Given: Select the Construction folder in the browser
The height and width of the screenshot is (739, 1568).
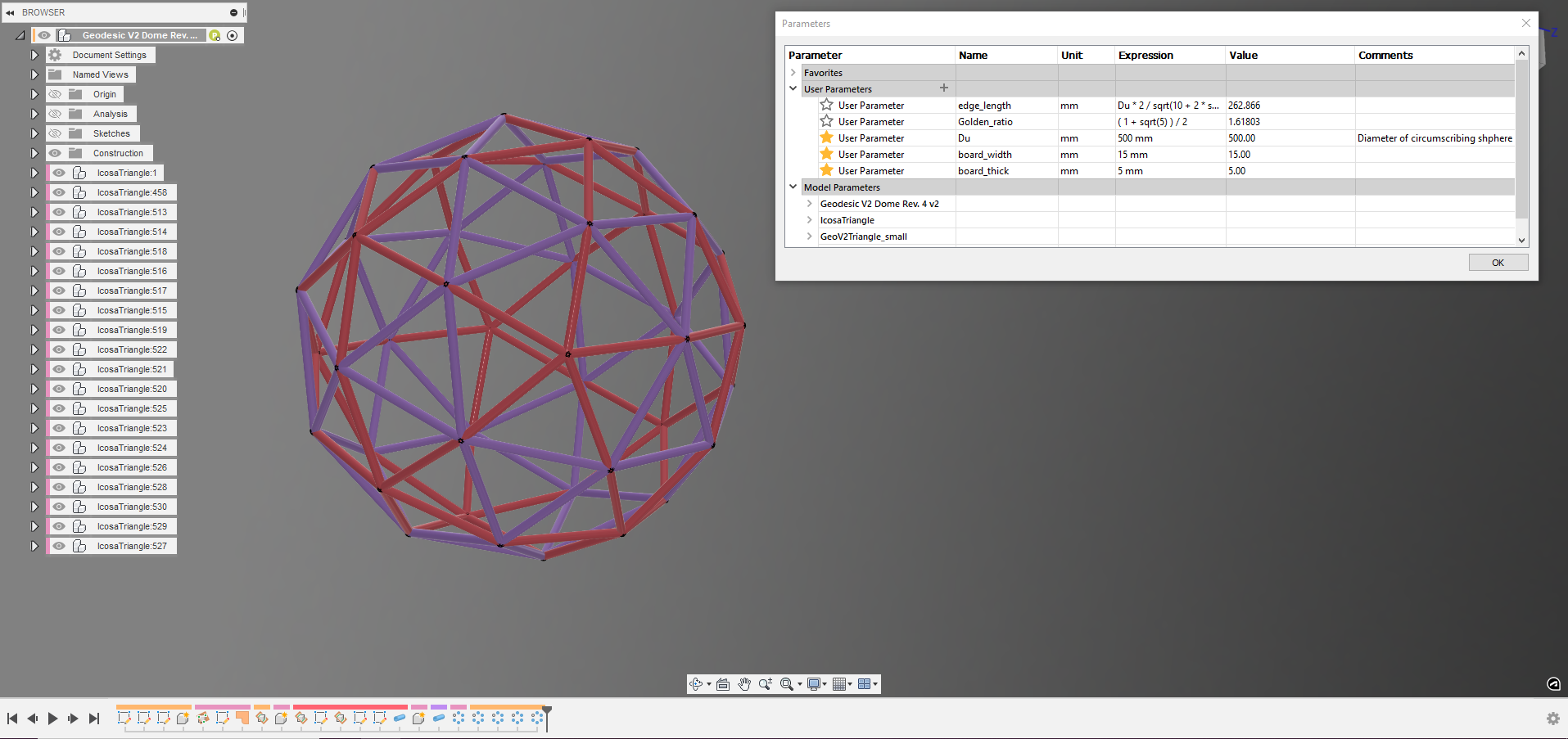Looking at the screenshot, I should tap(120, 153).
